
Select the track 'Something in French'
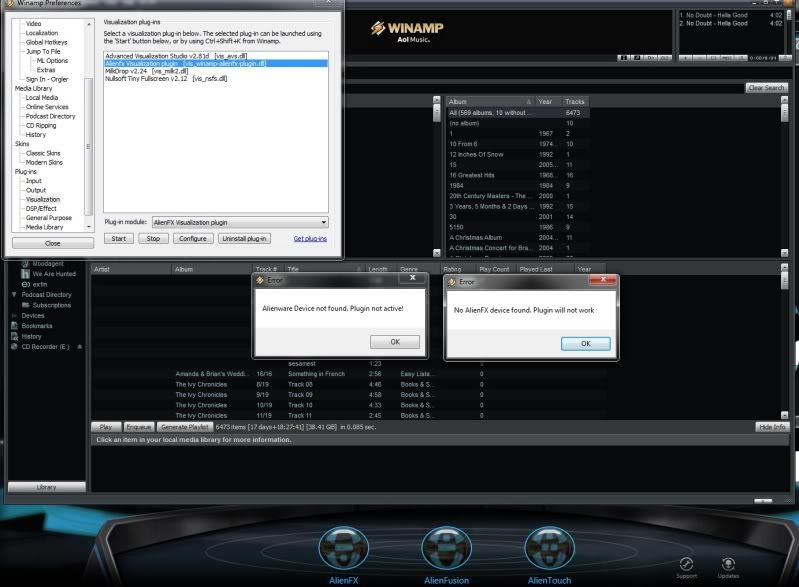pyautogui.click(x=348, y=374)
